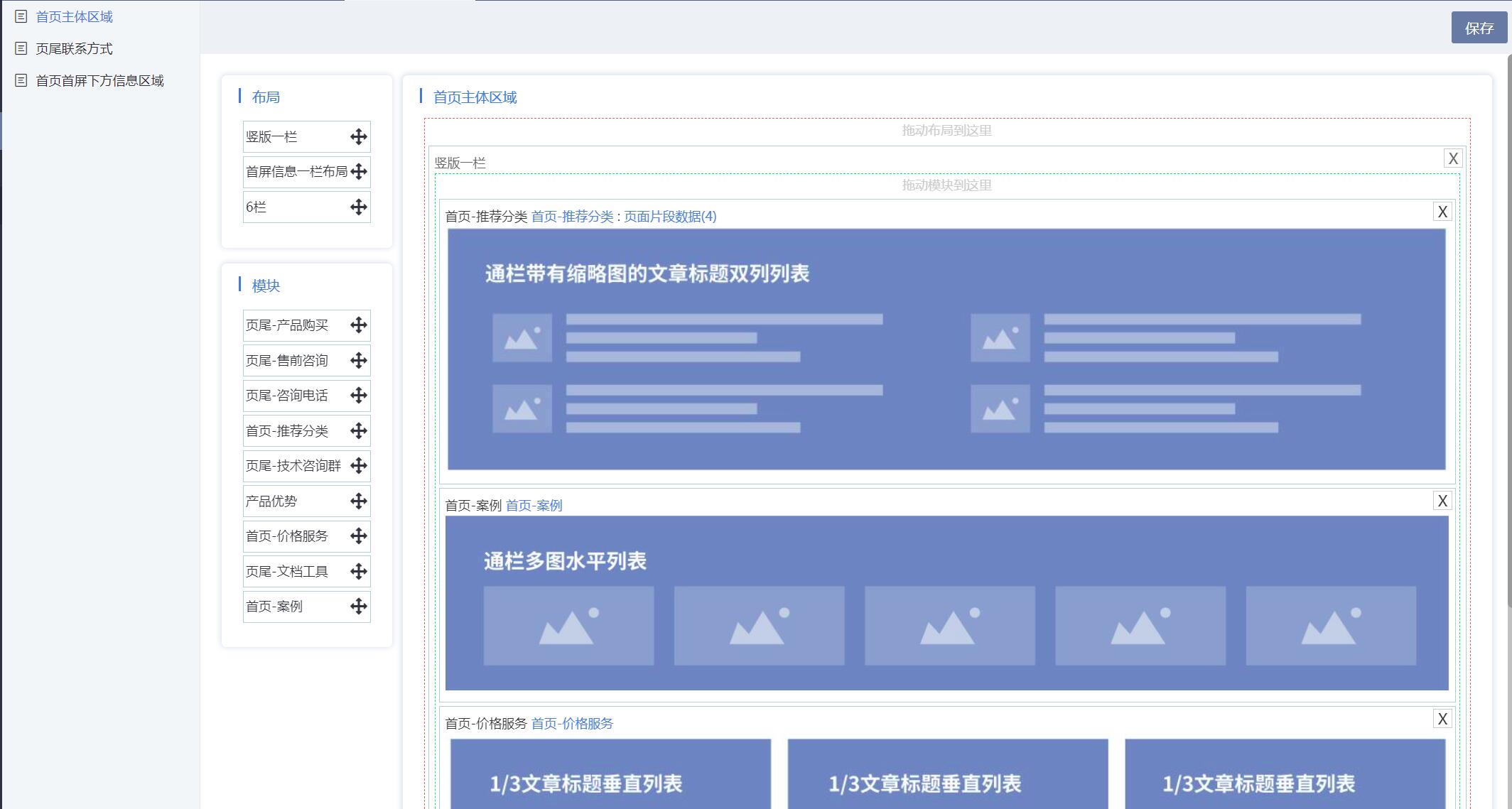
Task: Select 页尾联系方式 in left sidebar
Action: tap(74, 49)
